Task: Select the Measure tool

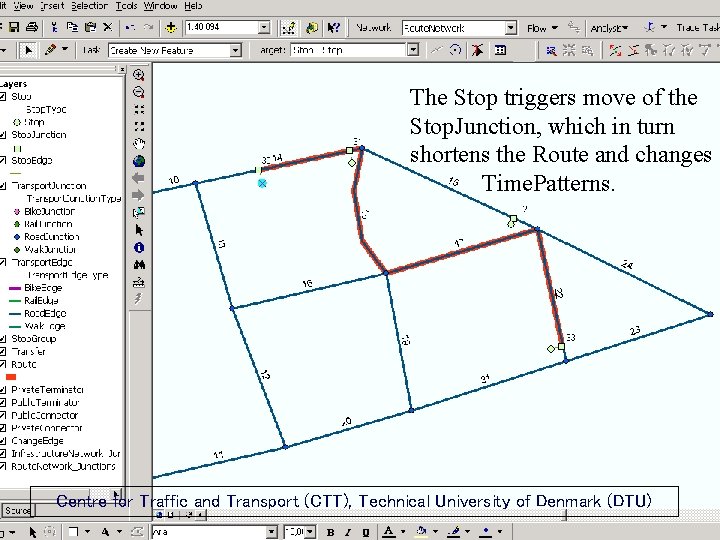Action: point(139,282)
